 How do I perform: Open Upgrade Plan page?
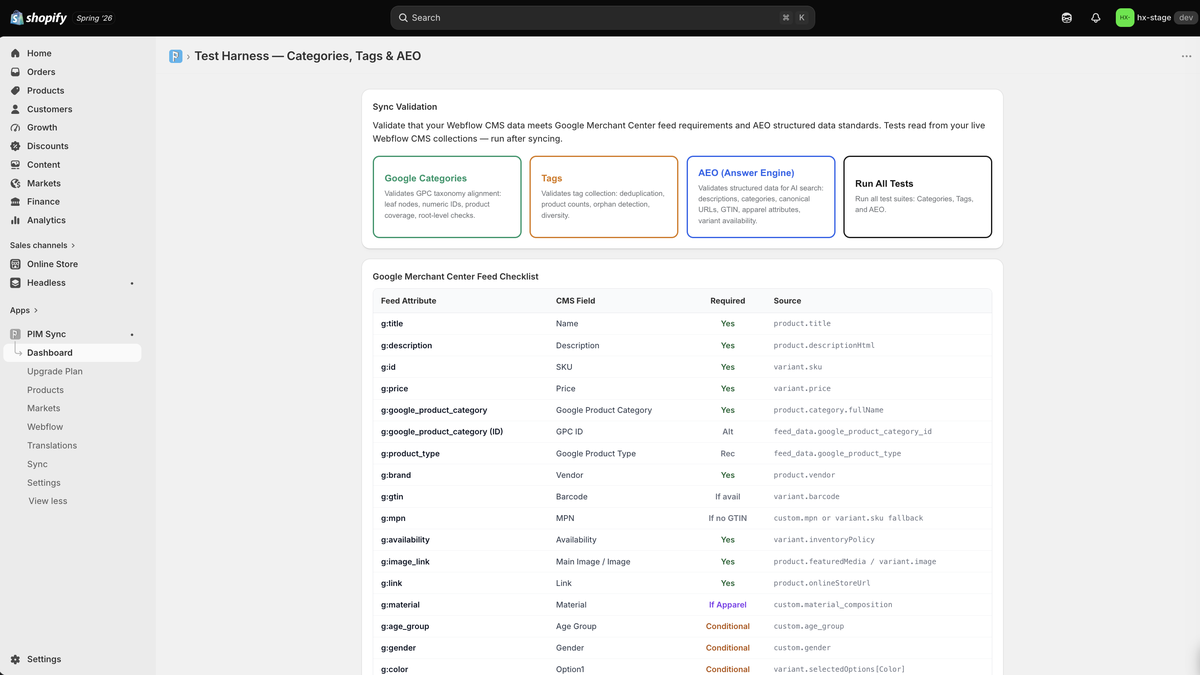tap(55, 371)
